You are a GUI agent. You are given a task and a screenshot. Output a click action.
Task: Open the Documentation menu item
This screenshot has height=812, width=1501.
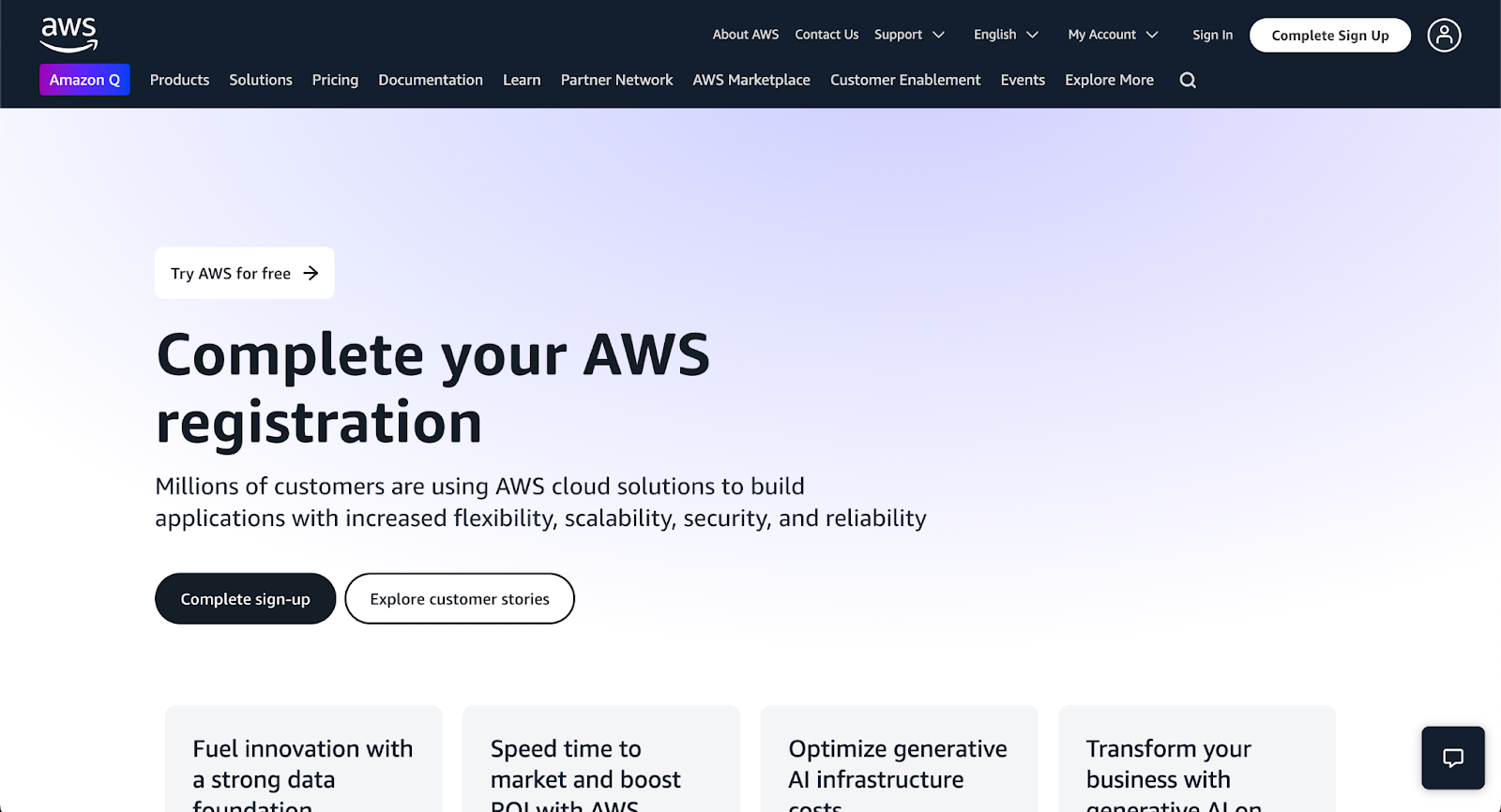tap(431, 80)
